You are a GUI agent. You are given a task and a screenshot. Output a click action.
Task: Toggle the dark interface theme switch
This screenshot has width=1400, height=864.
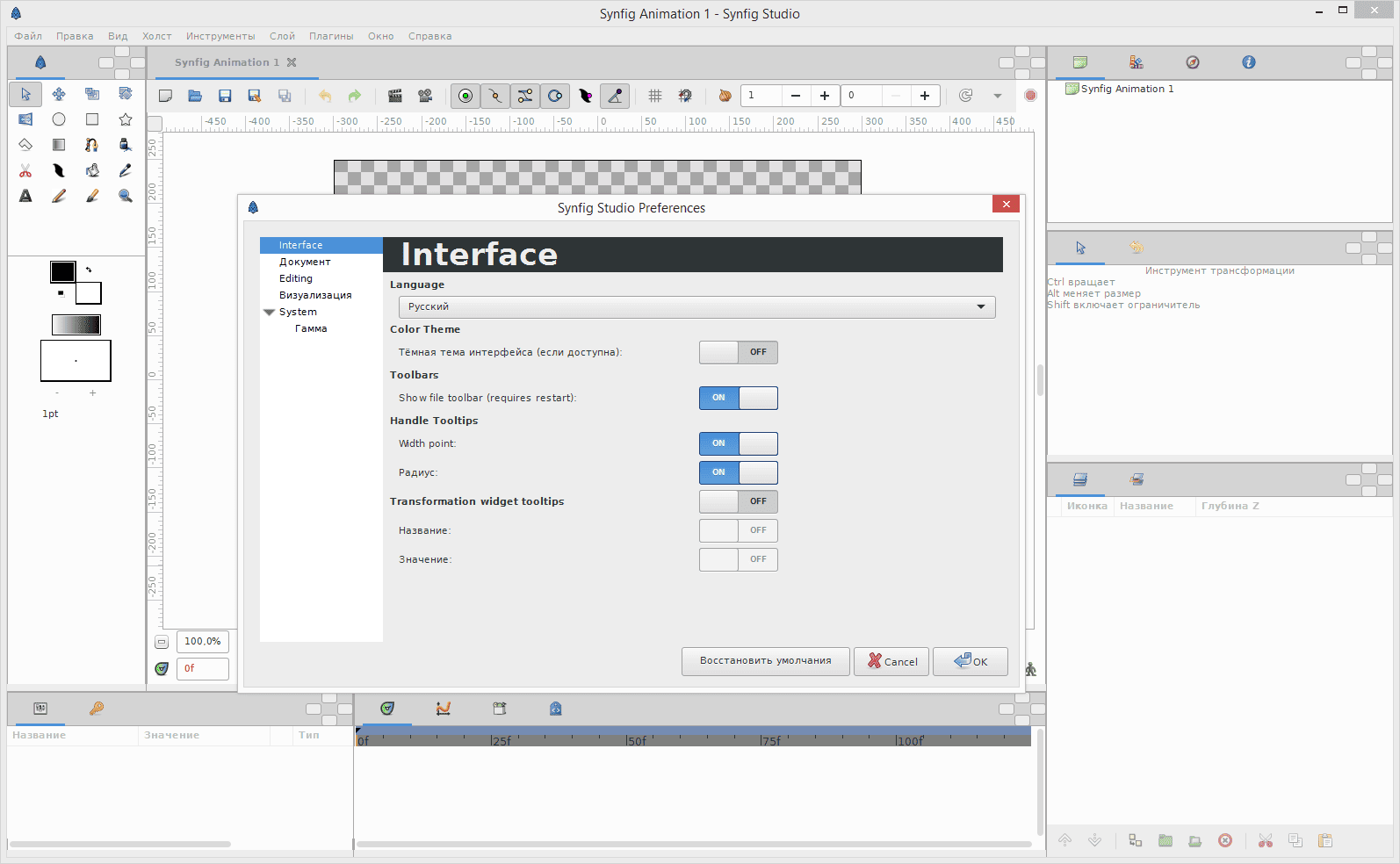[x=739, y=352]
